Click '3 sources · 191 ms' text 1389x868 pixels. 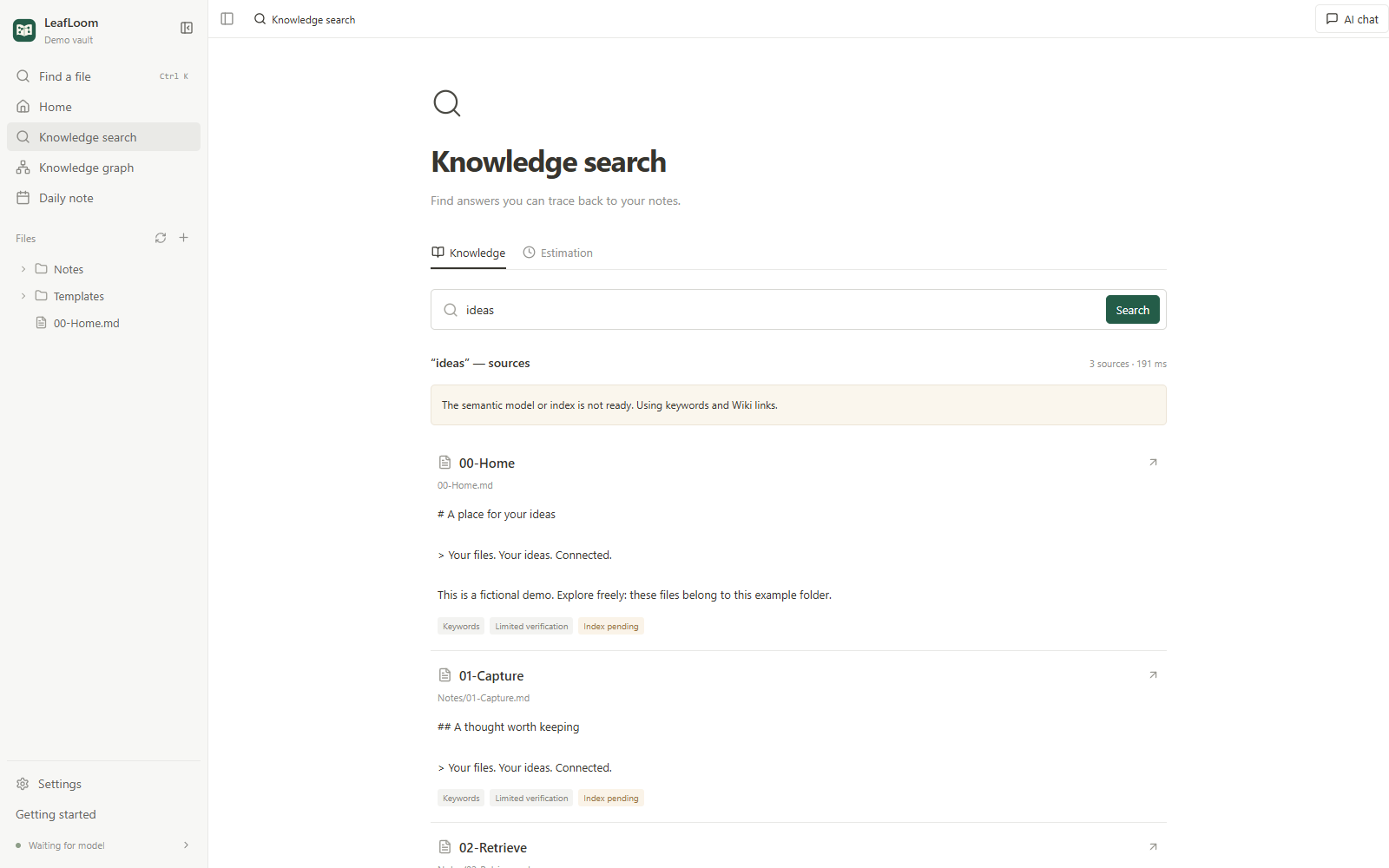[1128, 364]
